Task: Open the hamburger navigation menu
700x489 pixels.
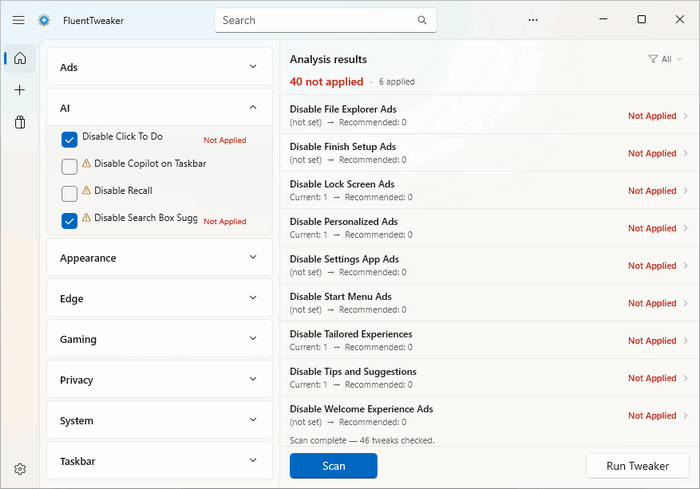Action: [x=18, y=20]
